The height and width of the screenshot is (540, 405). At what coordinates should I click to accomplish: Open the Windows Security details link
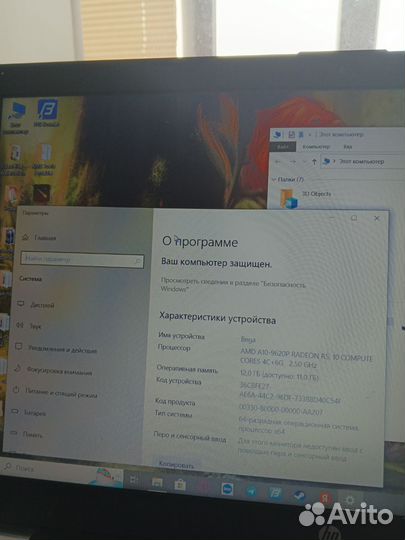click(233, 285)
